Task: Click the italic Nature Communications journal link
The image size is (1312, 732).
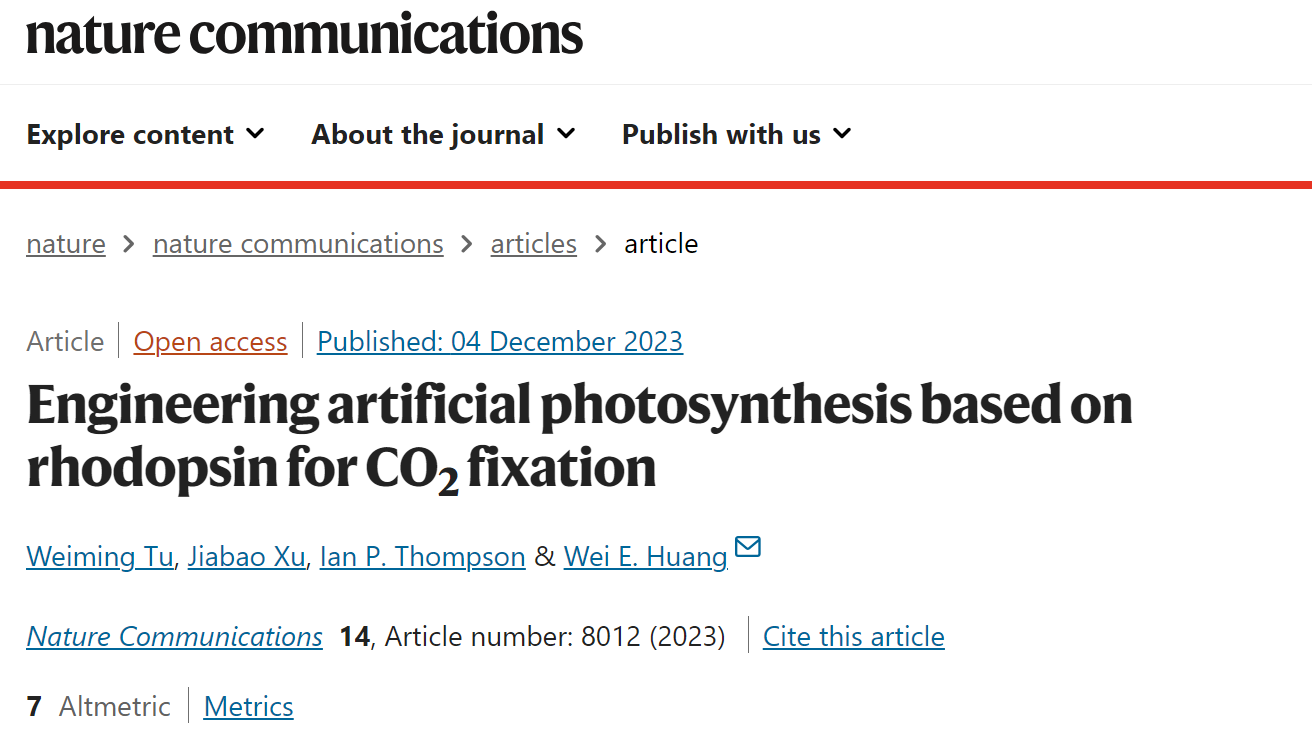Action: [175, 637]
